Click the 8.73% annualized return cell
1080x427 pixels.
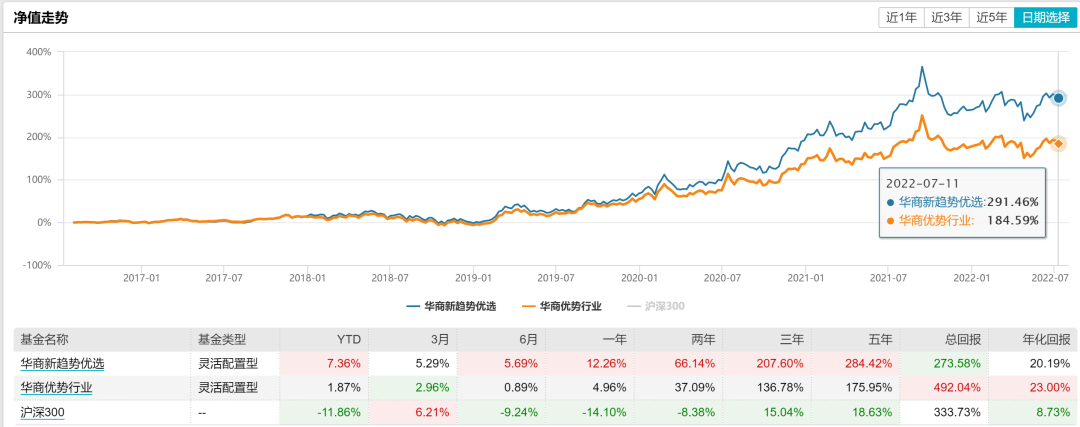(1032, 412)
